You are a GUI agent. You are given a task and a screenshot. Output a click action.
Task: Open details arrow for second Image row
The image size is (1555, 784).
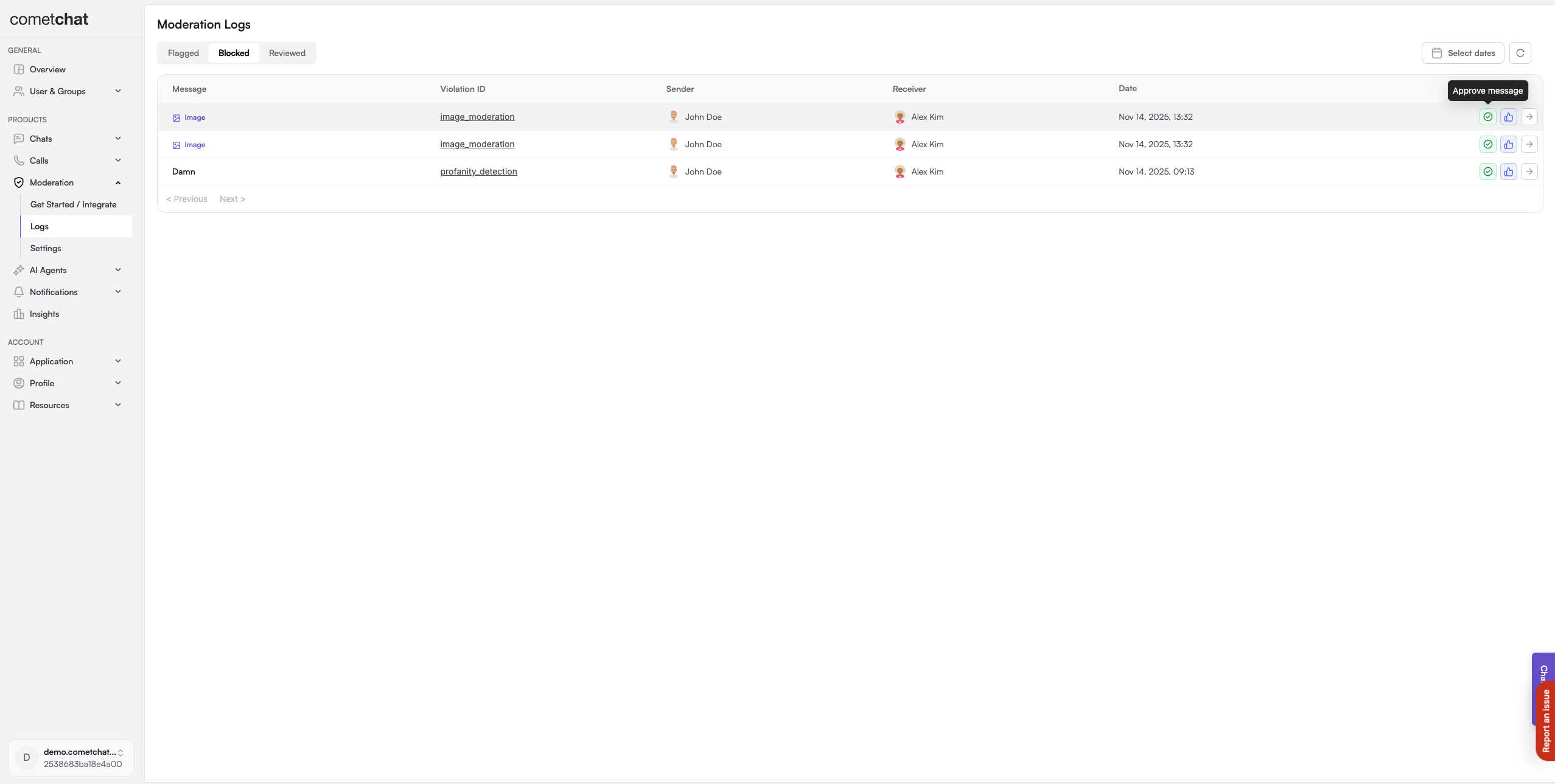click(x=1529, y=144)
